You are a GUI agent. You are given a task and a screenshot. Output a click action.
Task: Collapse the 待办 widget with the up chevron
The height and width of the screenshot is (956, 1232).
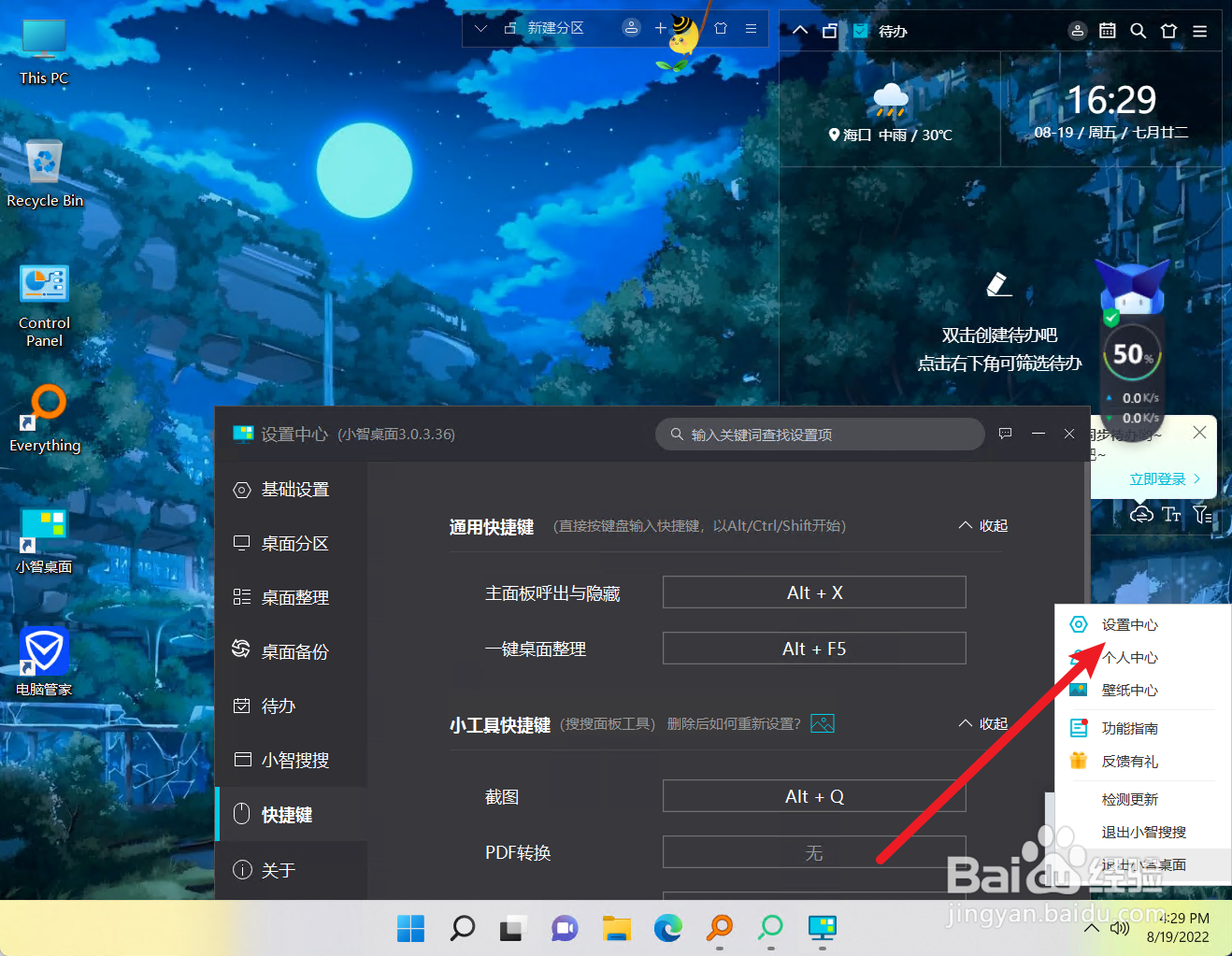point(800,30)
